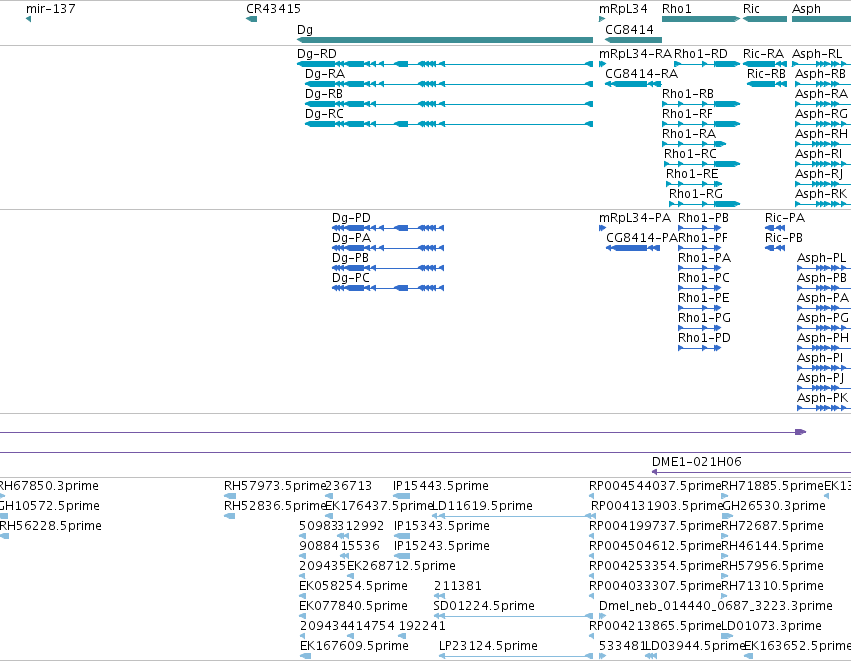This screenshot has width=851, height=661.
Task: Click protein Rho1-PE
Action: pos(700,308)
